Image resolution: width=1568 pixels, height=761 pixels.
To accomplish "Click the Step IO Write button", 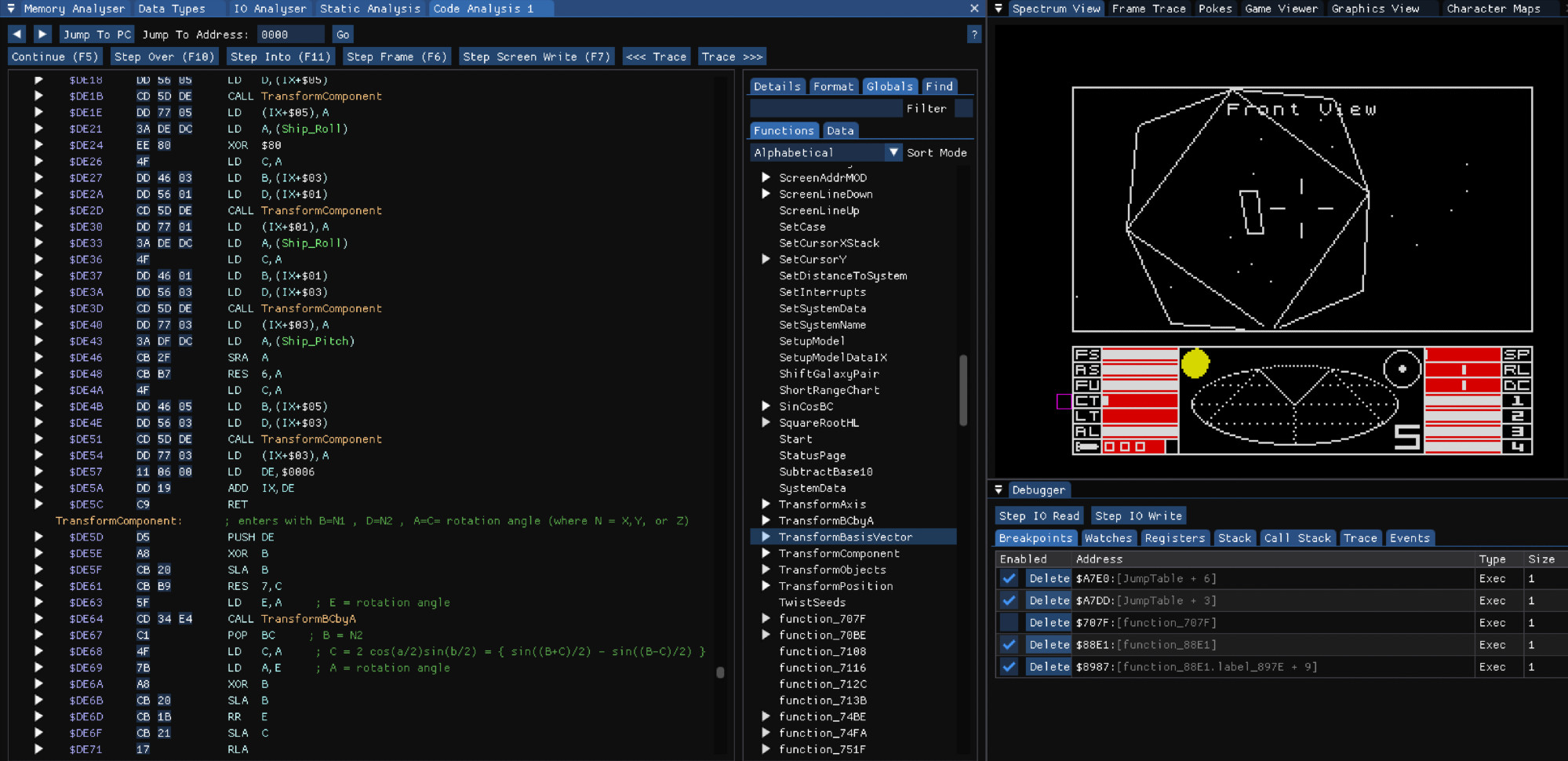I will tap(1139, 515).
